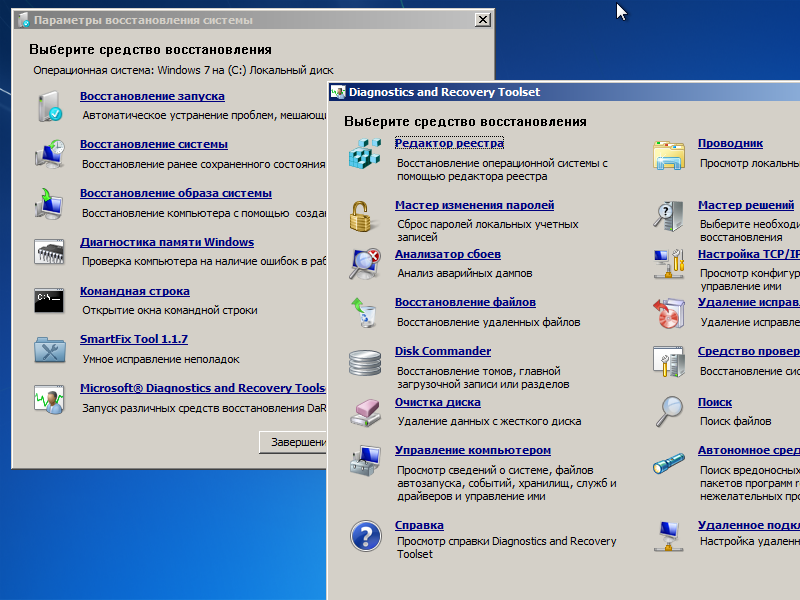
Task: Open Редактор реестра link
Action: 449,143
